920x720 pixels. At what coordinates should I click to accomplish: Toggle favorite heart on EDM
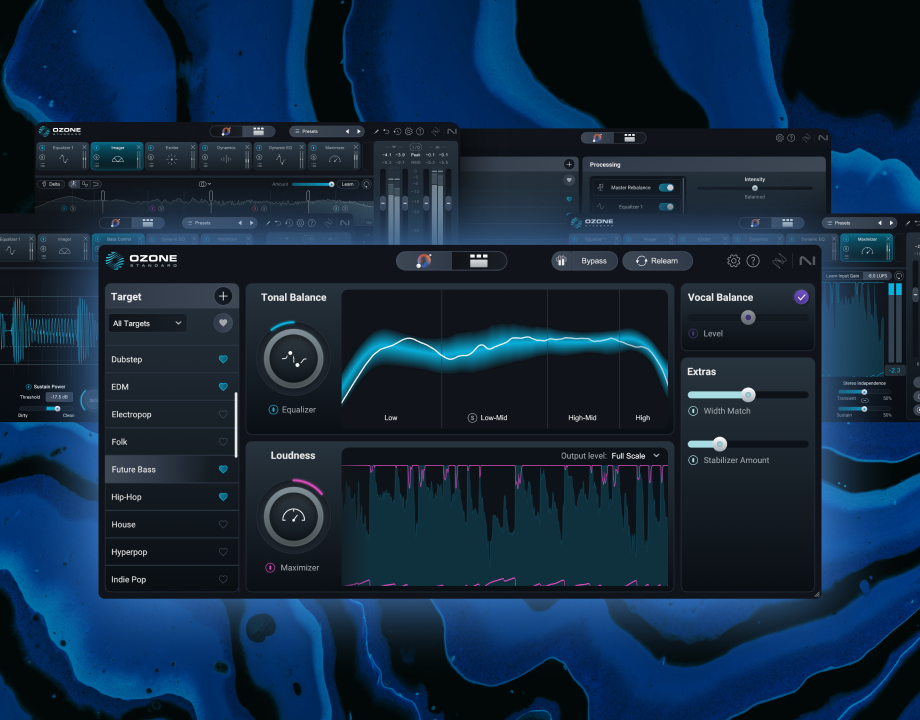pos(223,387)
